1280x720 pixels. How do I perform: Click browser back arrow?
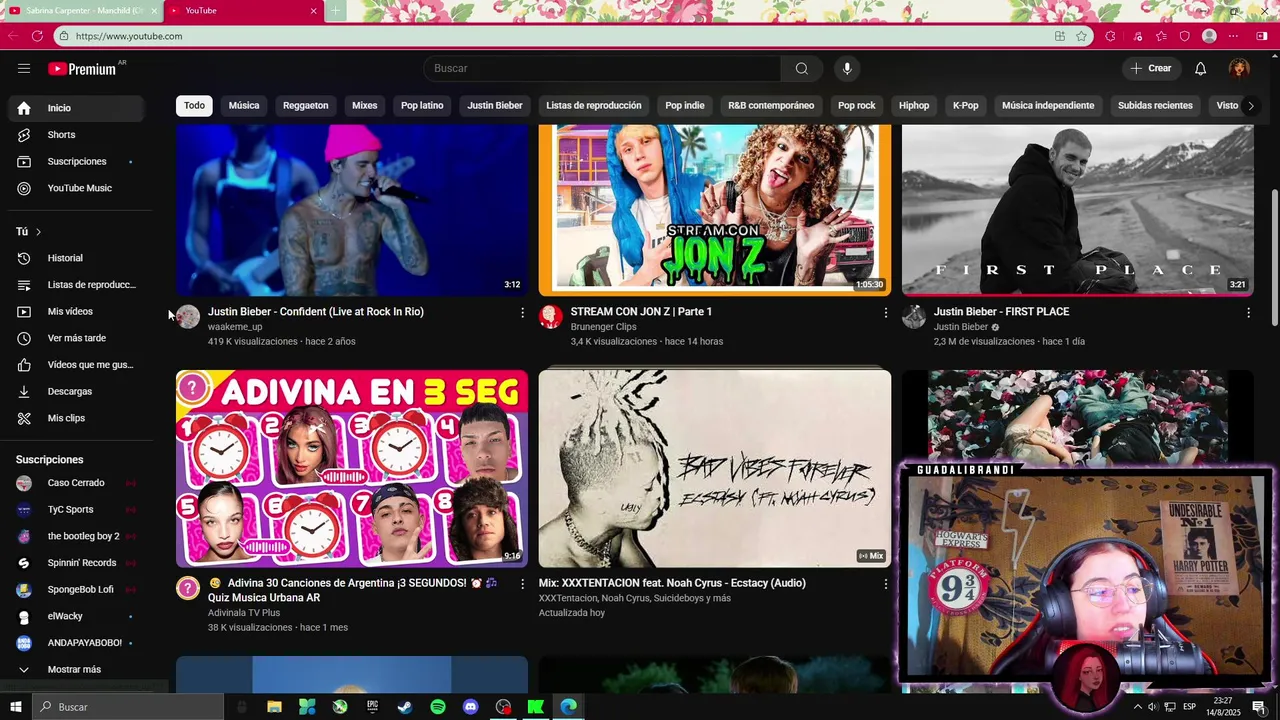(x=13, y=36)
